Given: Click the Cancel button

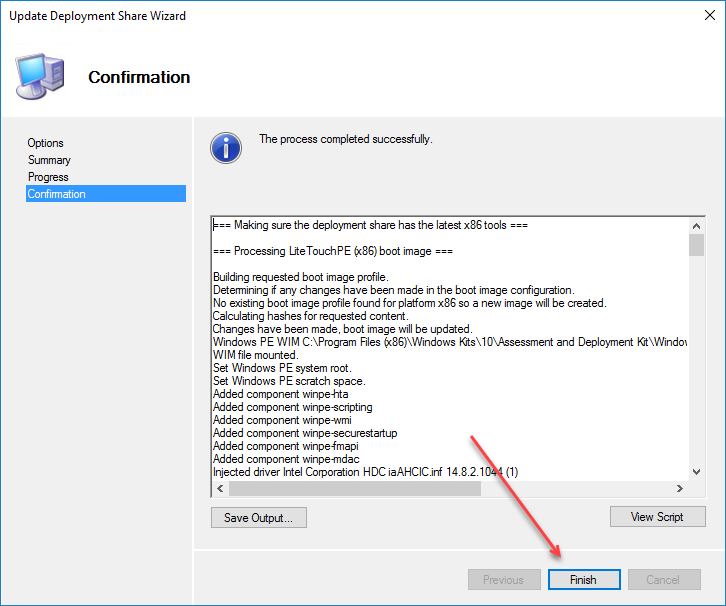Looking at the screenshot, I should (x=663, y=580).
